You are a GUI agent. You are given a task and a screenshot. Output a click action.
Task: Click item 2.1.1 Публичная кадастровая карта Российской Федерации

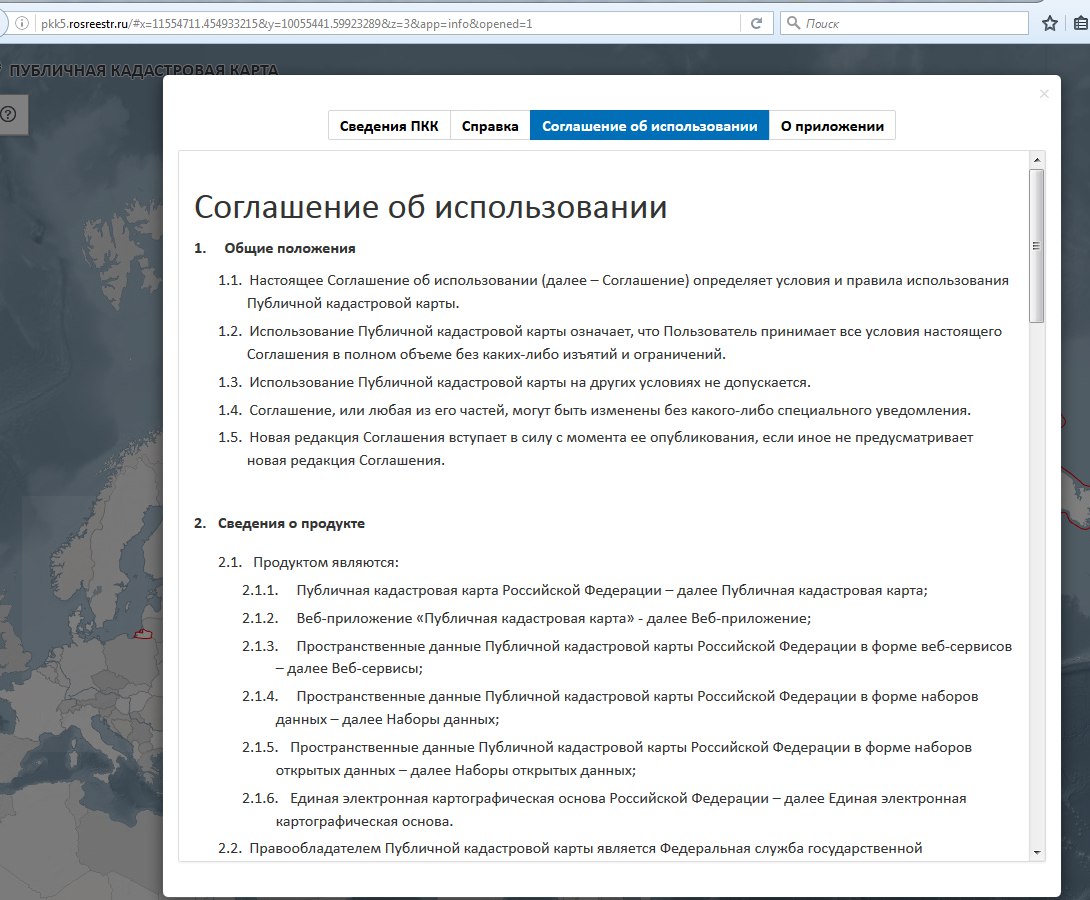tap(585, 590)
